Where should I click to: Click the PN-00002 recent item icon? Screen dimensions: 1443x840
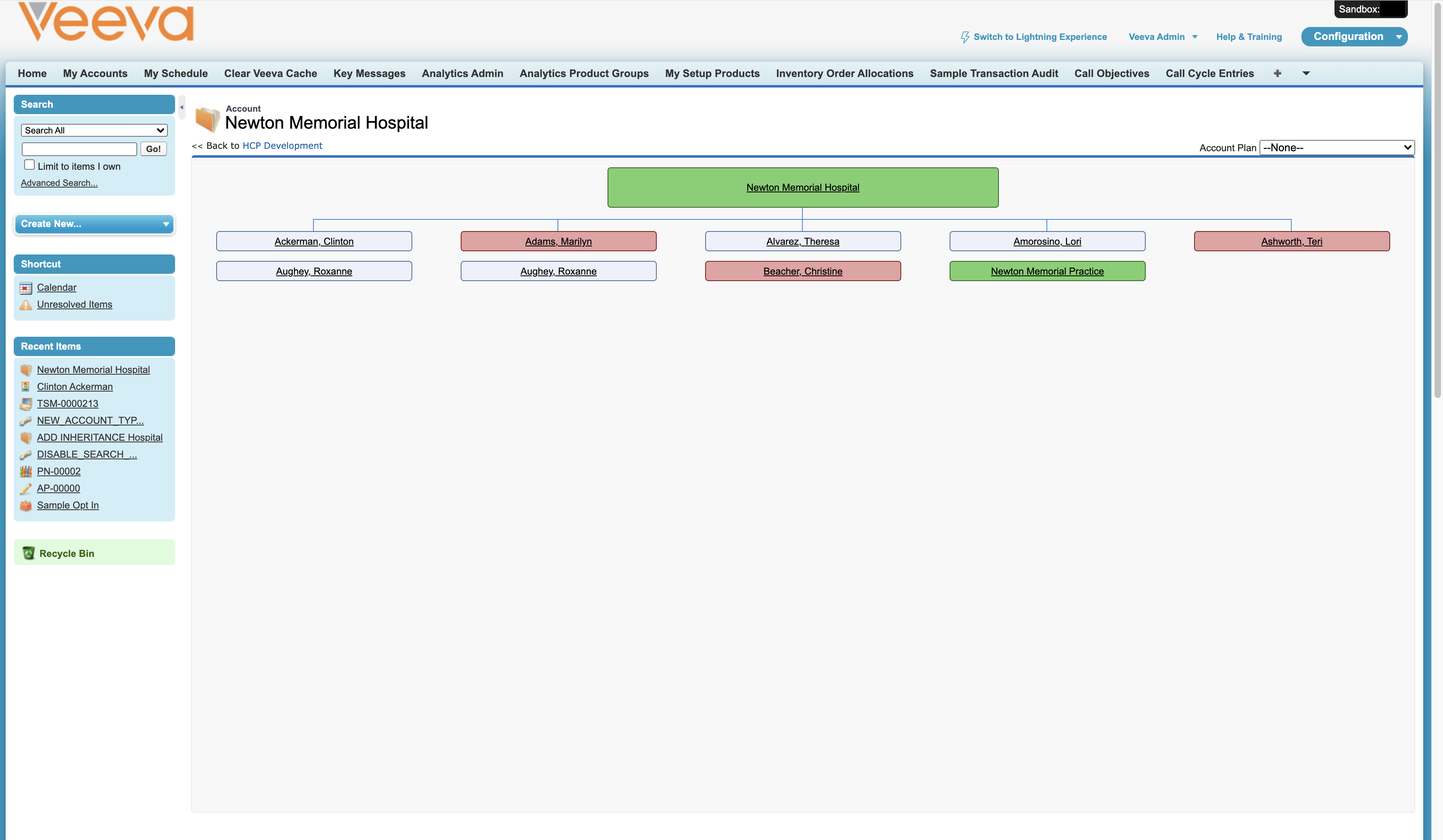(x=26, y=472)
